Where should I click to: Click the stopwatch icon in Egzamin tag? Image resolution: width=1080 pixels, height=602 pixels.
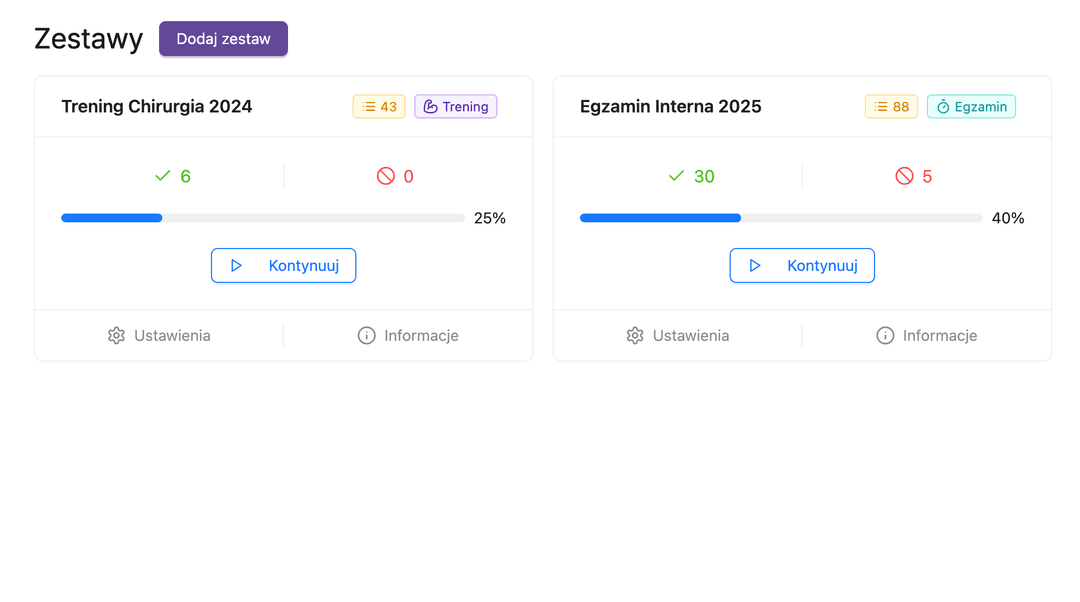pos(943,107)
